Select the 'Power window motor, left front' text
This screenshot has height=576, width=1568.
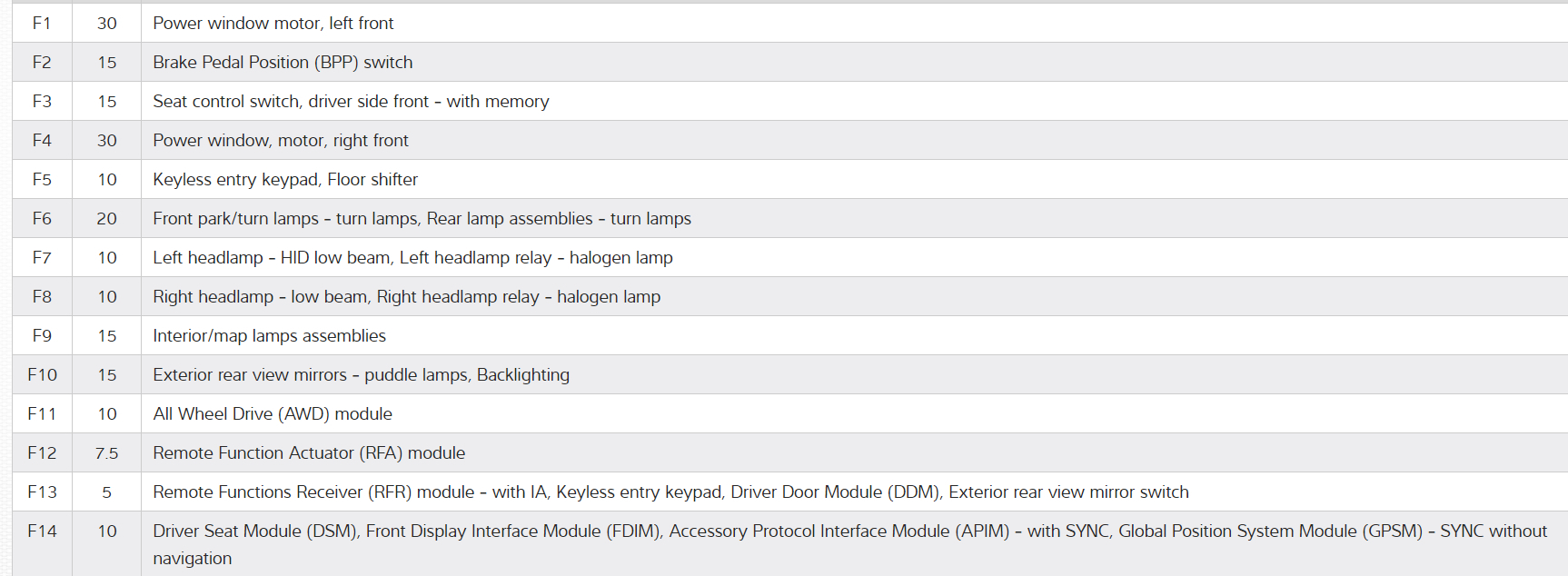(273, 24)
